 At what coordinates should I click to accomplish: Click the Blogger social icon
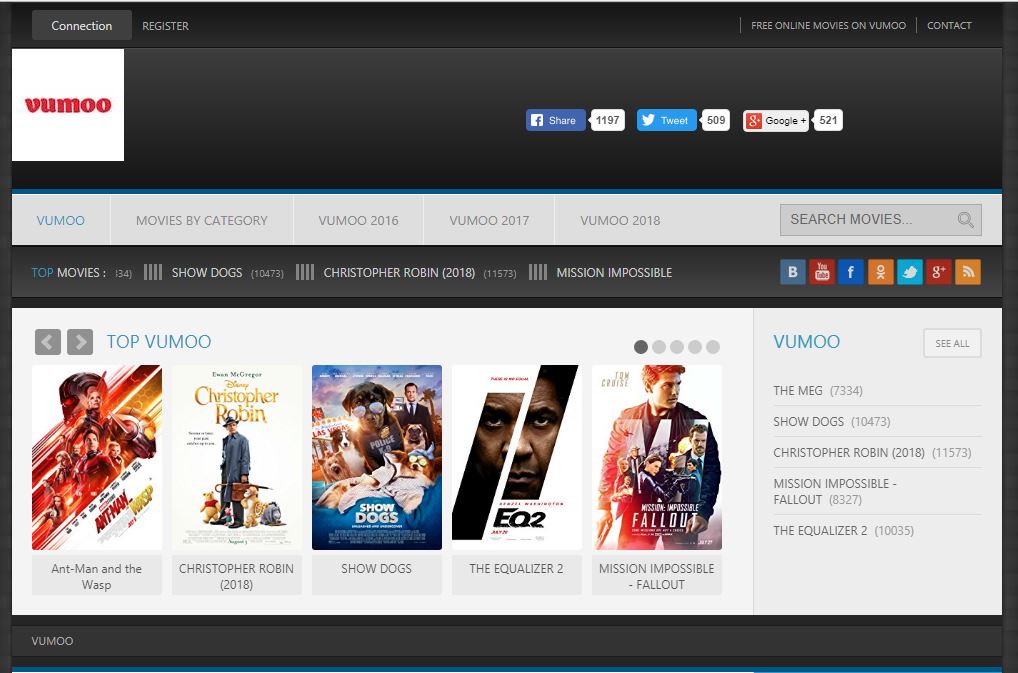click(793, 272)
